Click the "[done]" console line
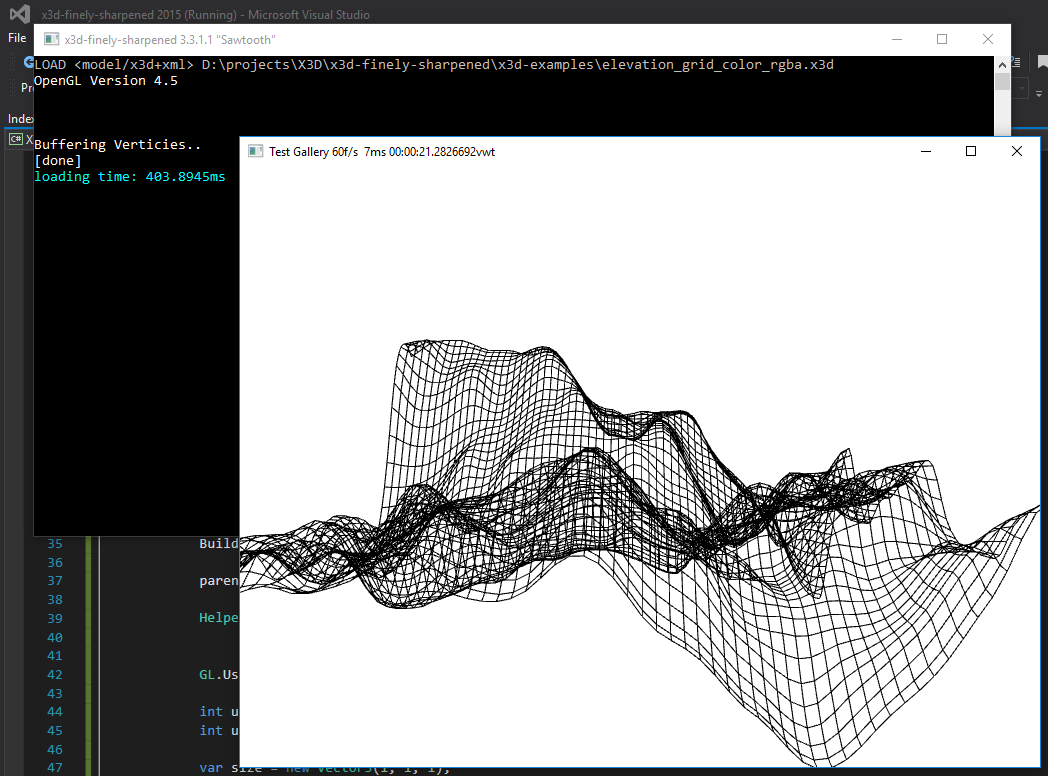The height and width of the screenshot is (776, 1048). (57, 160)
